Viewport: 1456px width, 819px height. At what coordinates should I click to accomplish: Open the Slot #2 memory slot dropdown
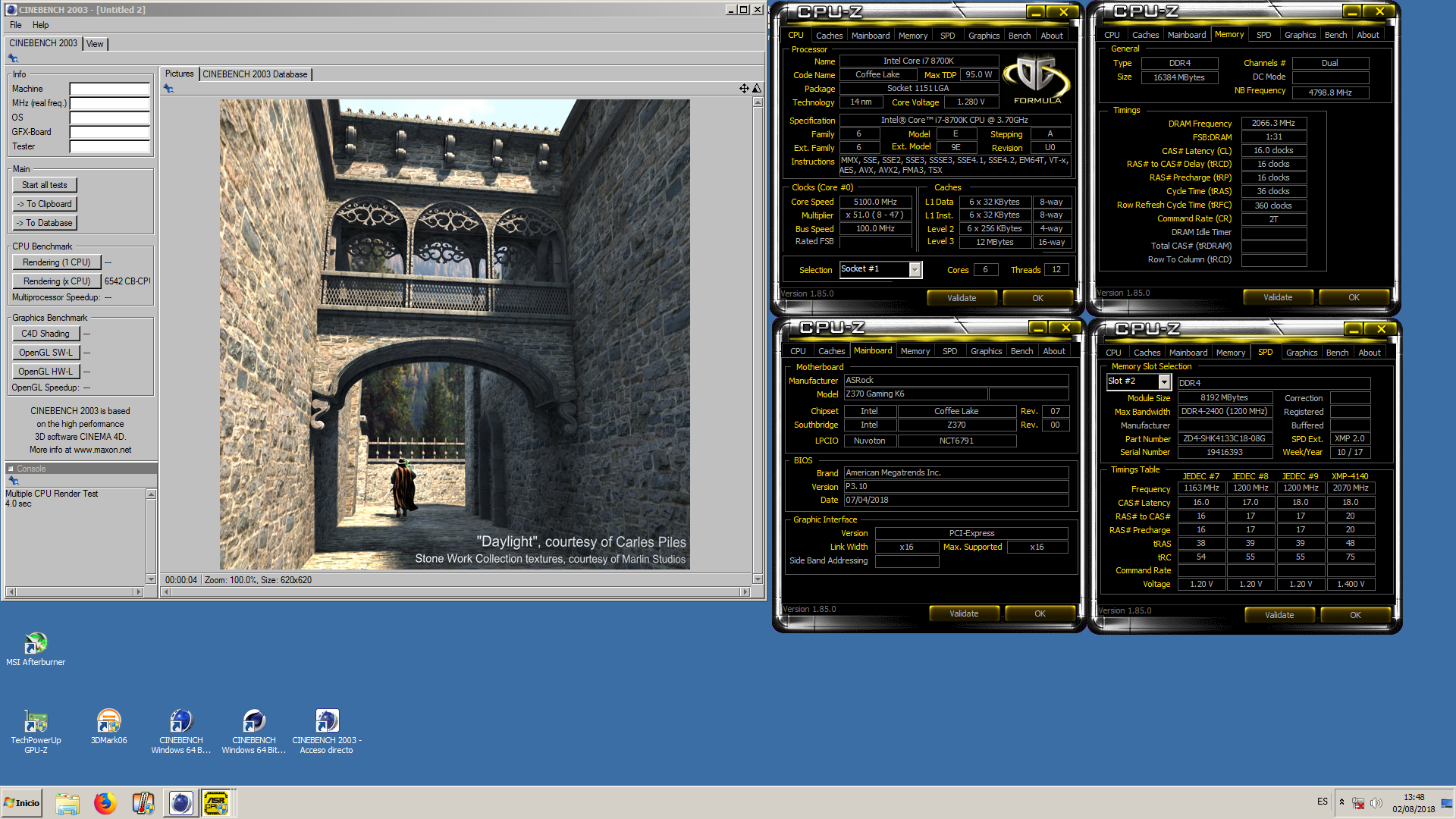coord(1164,381)
